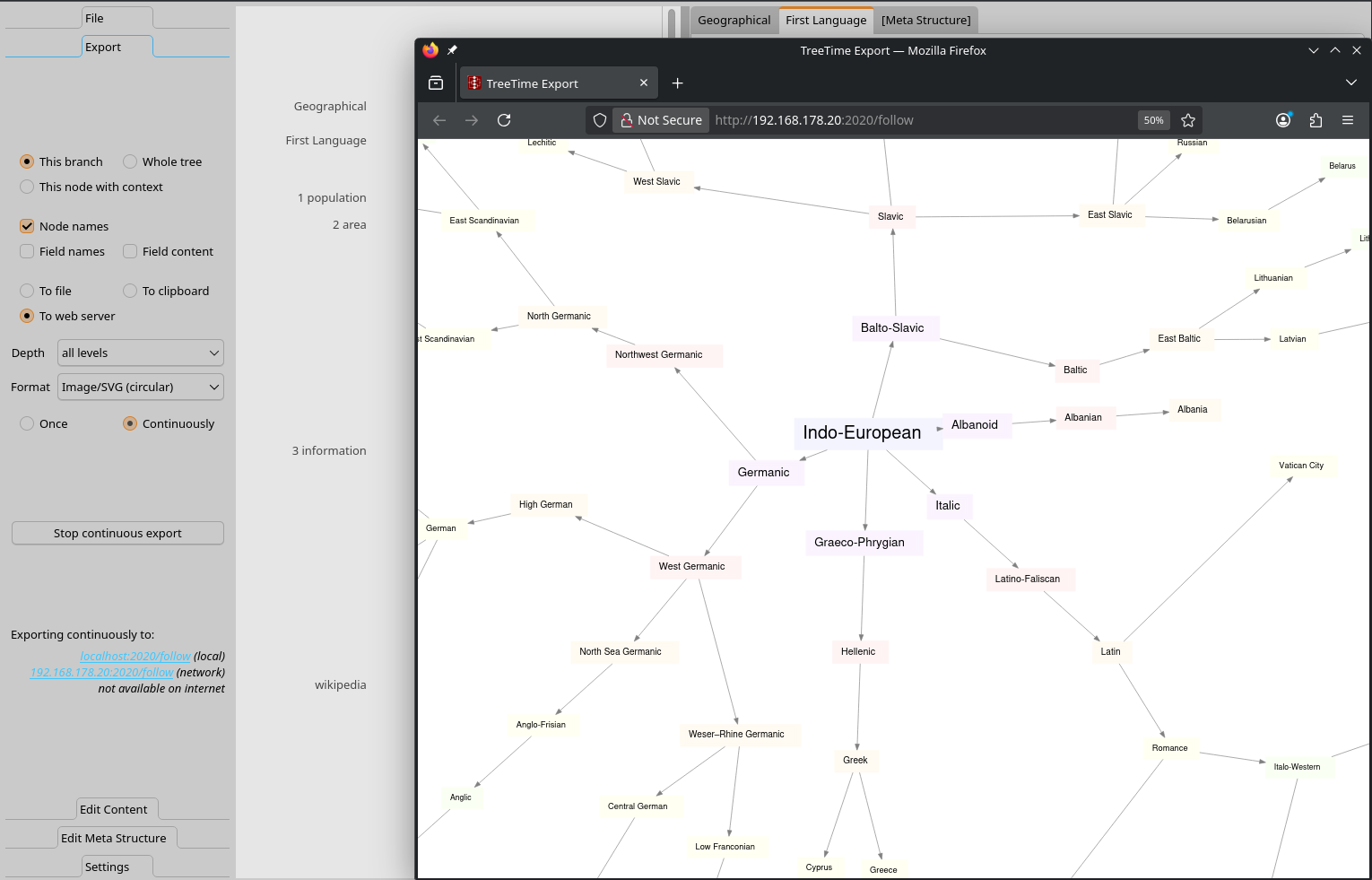
Task: Open the localhost:2020/follow link
Action: 135,657
